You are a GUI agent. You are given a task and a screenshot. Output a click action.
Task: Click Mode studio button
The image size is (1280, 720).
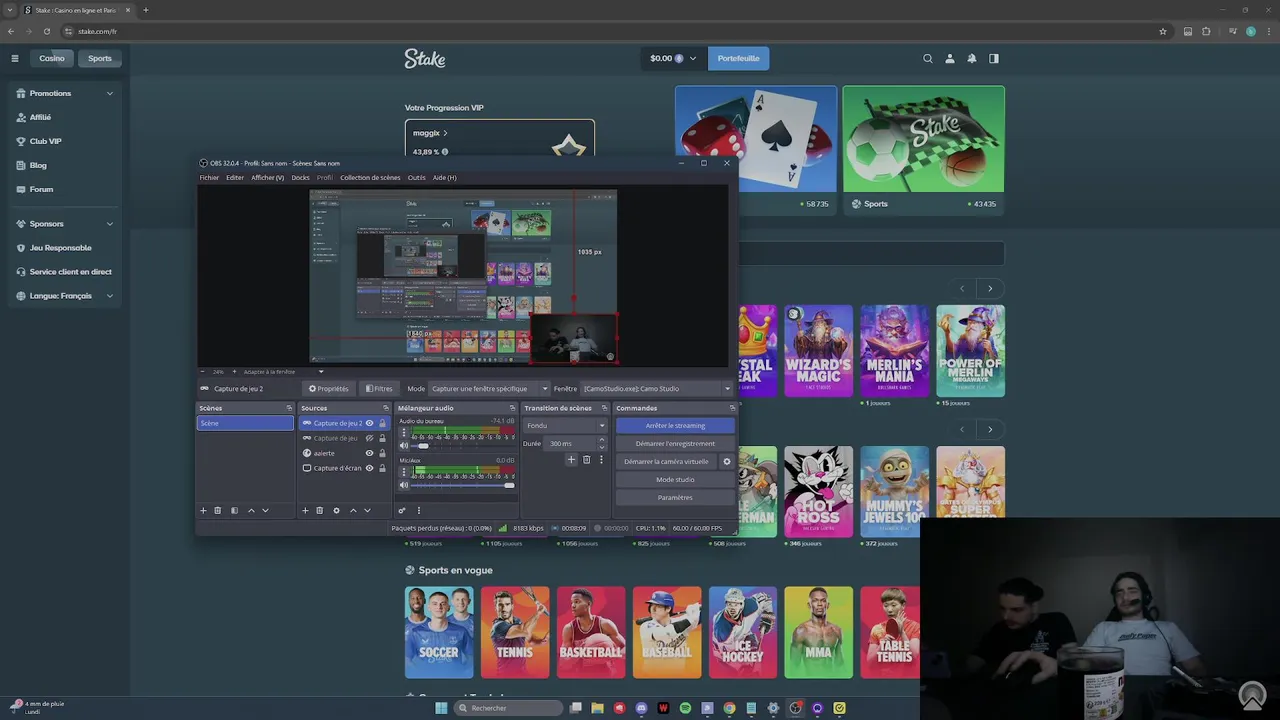(675, 479)
